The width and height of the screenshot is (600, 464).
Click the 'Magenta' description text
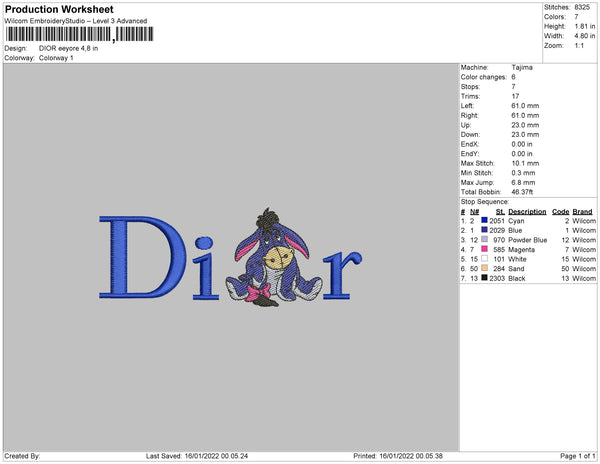522,250
